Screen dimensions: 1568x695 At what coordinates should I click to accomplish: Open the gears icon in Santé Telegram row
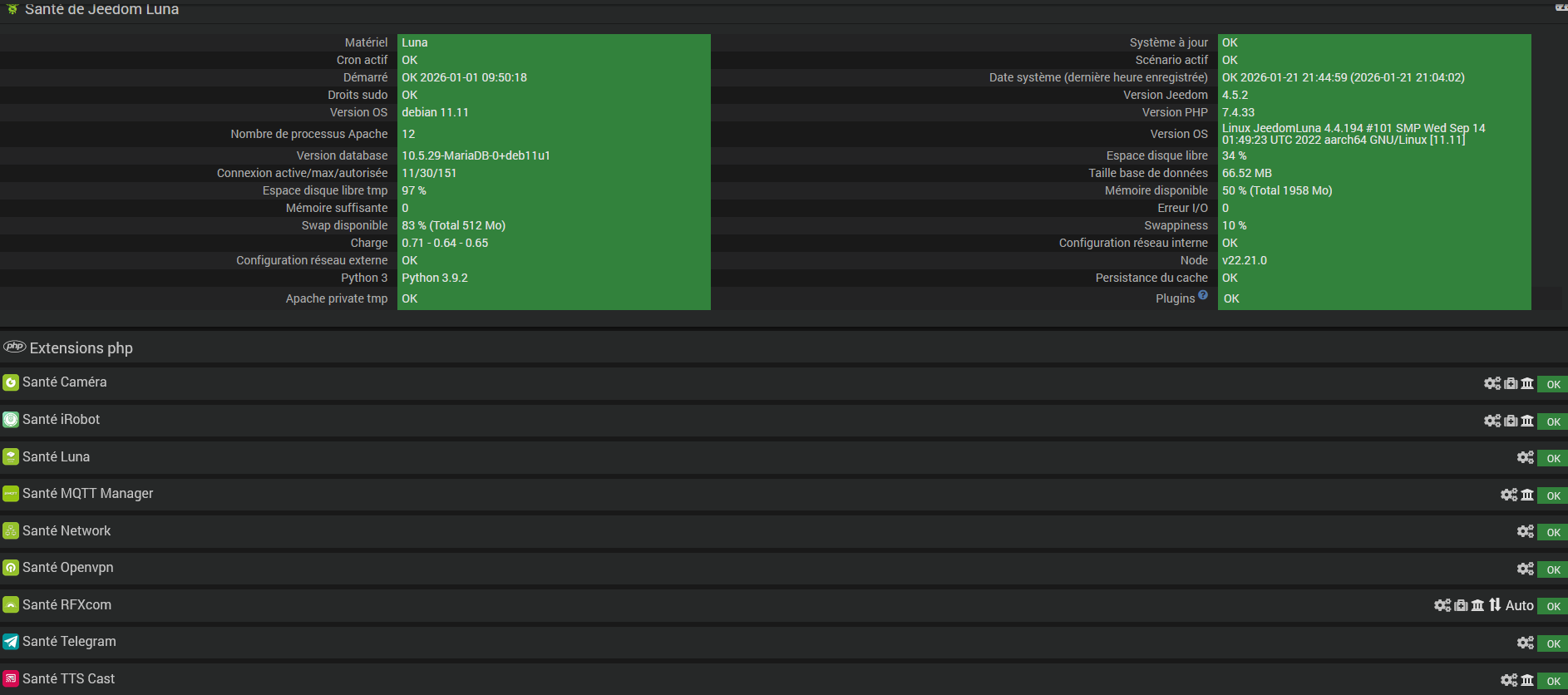click(x=1526, y=643)
